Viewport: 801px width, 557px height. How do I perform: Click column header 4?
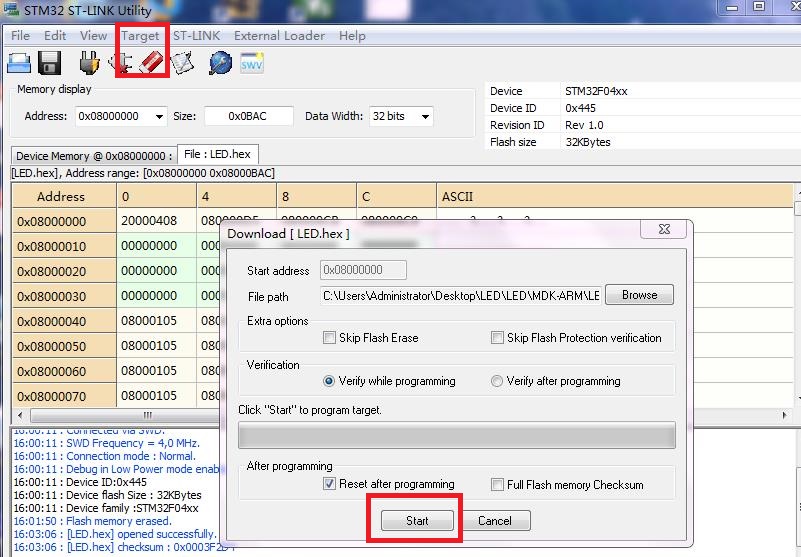237,197
